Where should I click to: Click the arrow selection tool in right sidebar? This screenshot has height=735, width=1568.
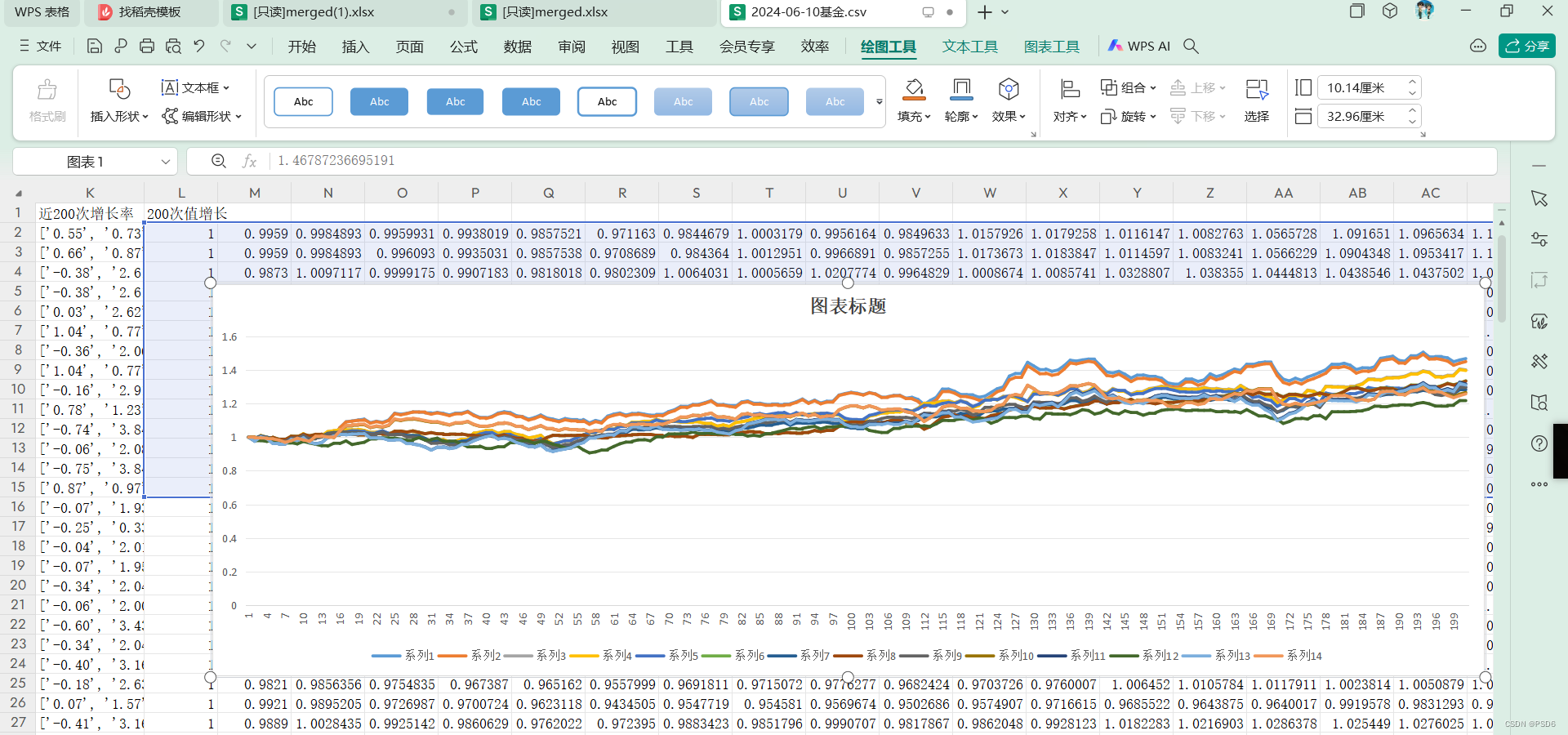pyautogui.click(x=1539, y=198)
